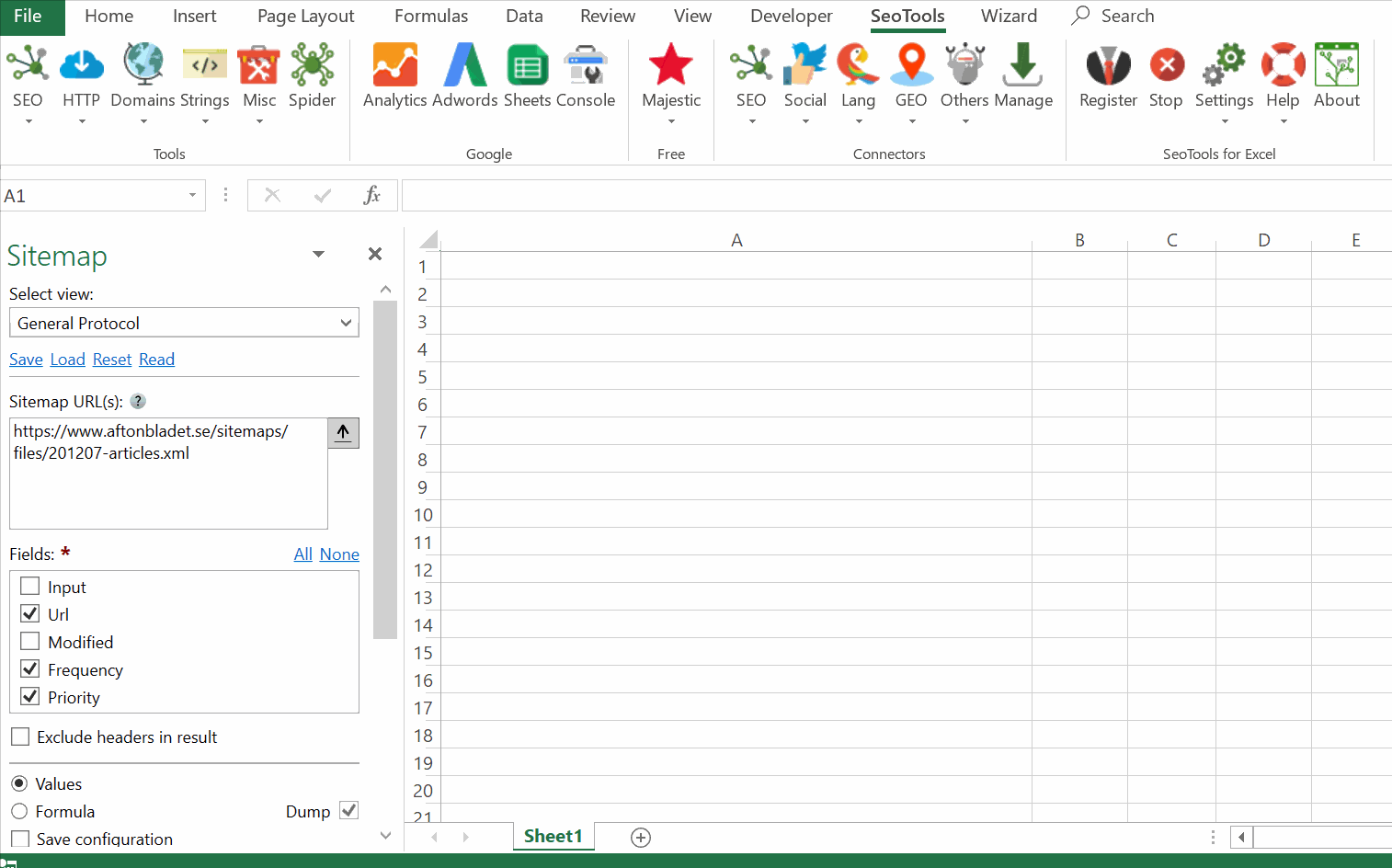Image resolution: width=1392 pixels, height=868 pixels.
Task: Uncheck the Frequency field checkbox
Action: point(30,669)
